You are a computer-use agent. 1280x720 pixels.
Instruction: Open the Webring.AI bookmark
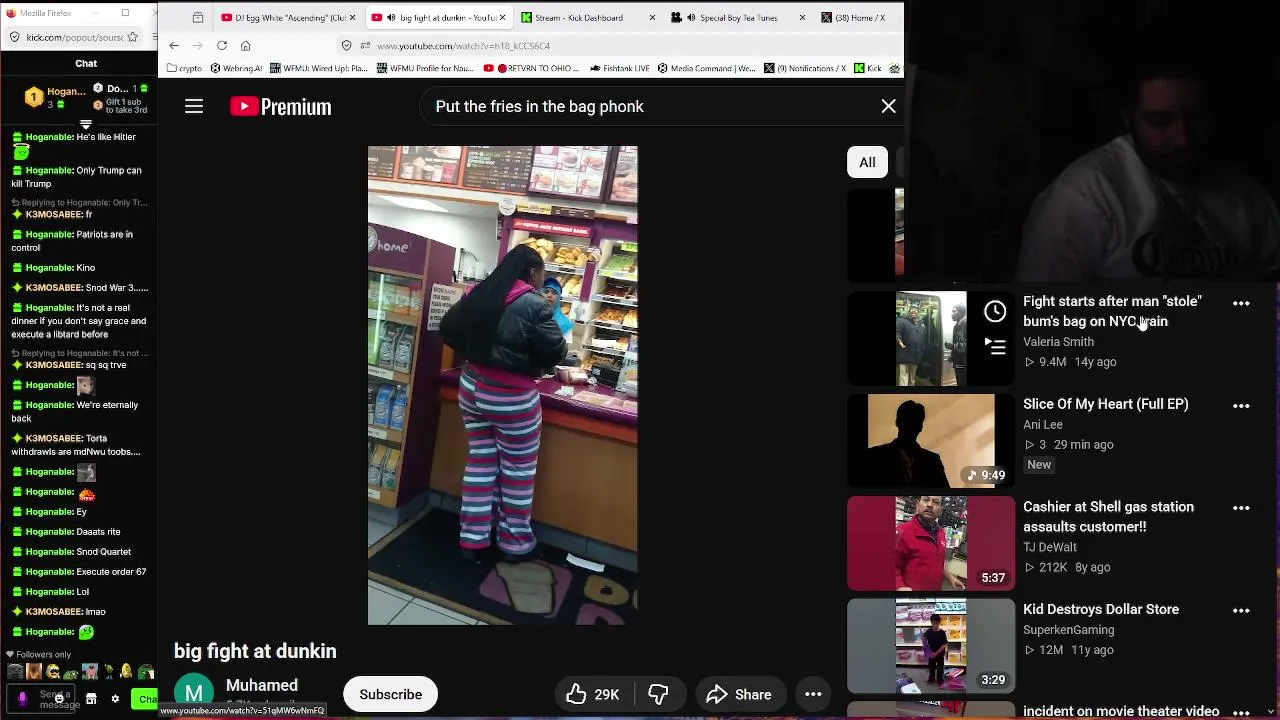[x=236, y=69]
